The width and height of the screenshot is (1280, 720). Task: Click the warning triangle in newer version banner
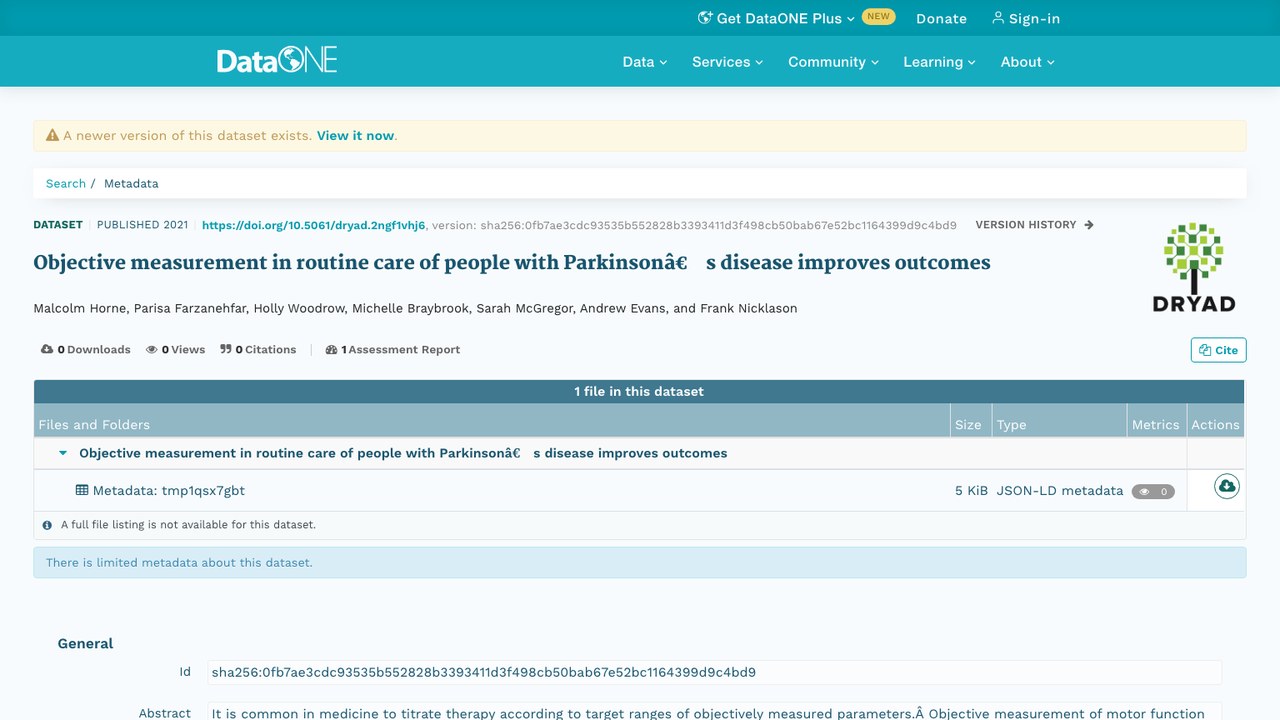click(x=53, y=135)
